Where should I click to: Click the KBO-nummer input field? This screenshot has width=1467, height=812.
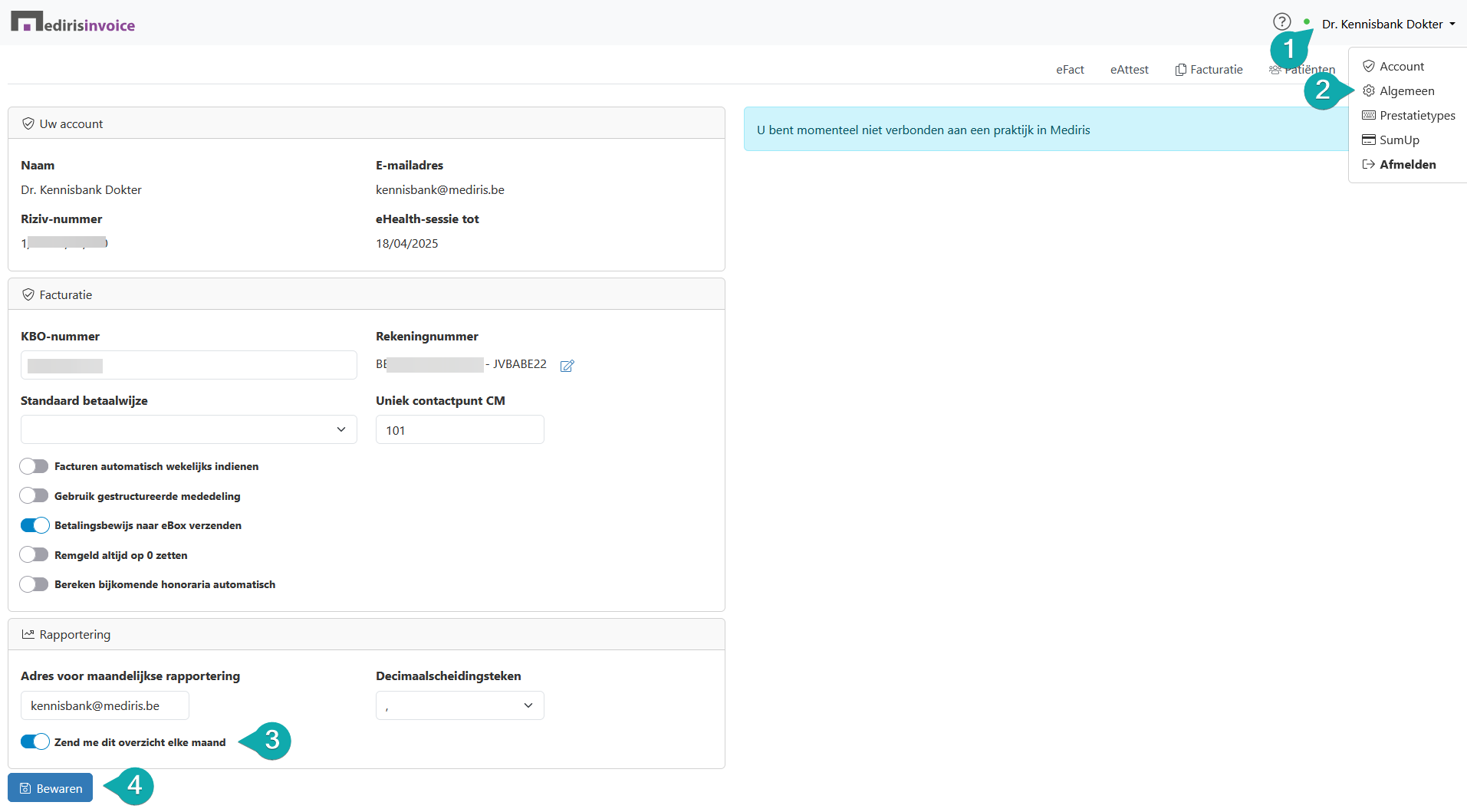[x=189, y=365]
